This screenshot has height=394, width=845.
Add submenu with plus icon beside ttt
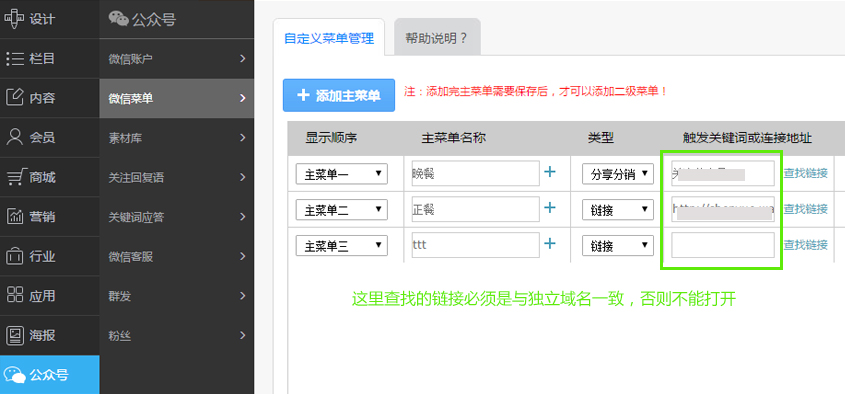click(x=550, y=244)
